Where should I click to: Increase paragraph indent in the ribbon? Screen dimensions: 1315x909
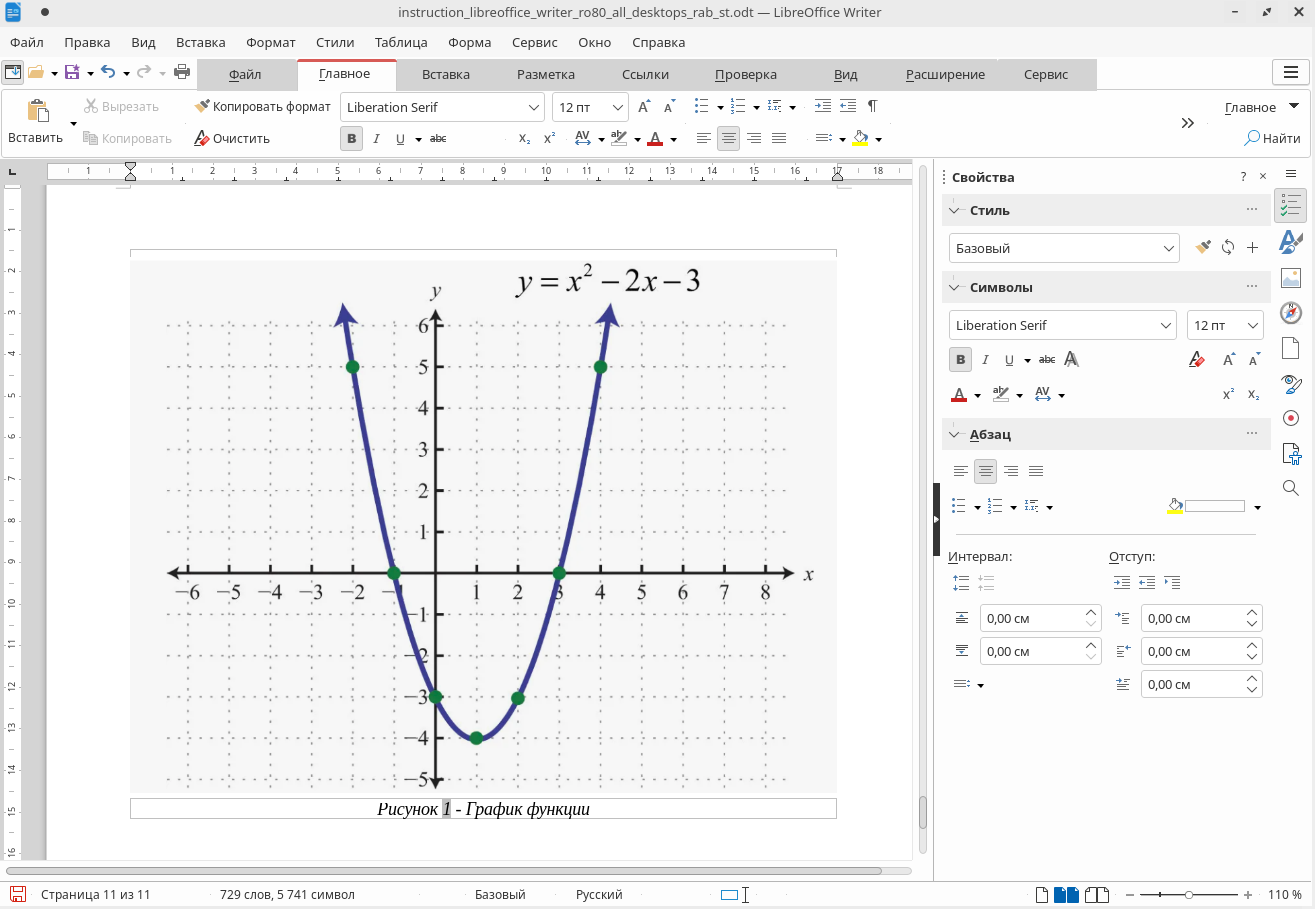(822, 107)
